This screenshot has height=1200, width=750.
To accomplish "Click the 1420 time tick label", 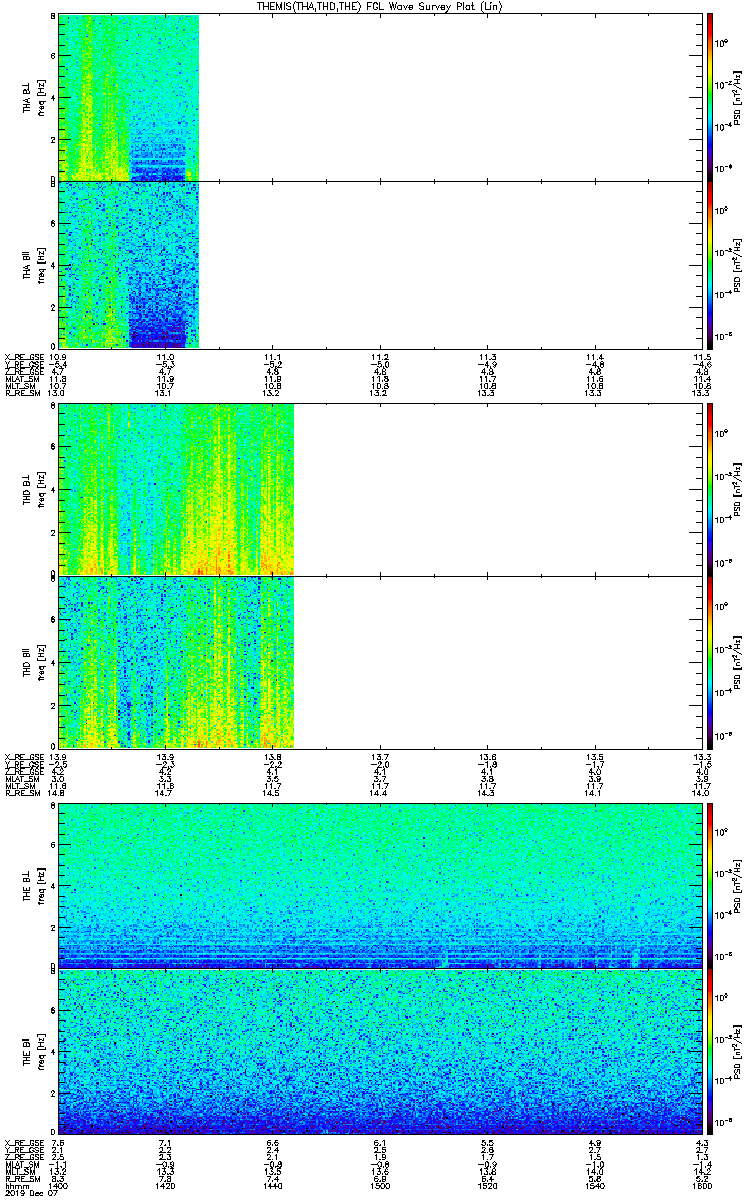I will click(x=166, y=1186).
